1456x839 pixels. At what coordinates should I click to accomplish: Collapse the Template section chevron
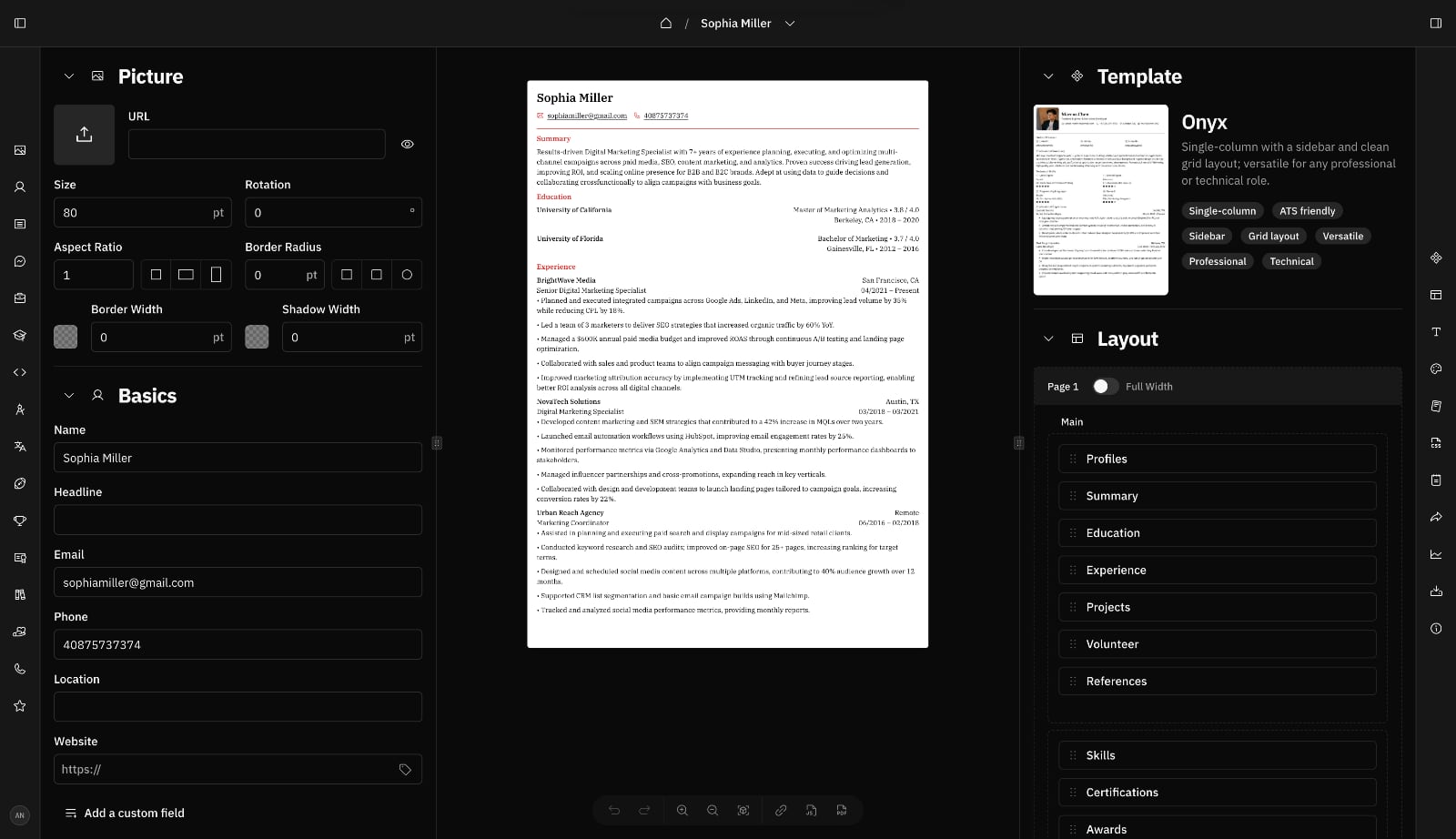click(1048, 76)
